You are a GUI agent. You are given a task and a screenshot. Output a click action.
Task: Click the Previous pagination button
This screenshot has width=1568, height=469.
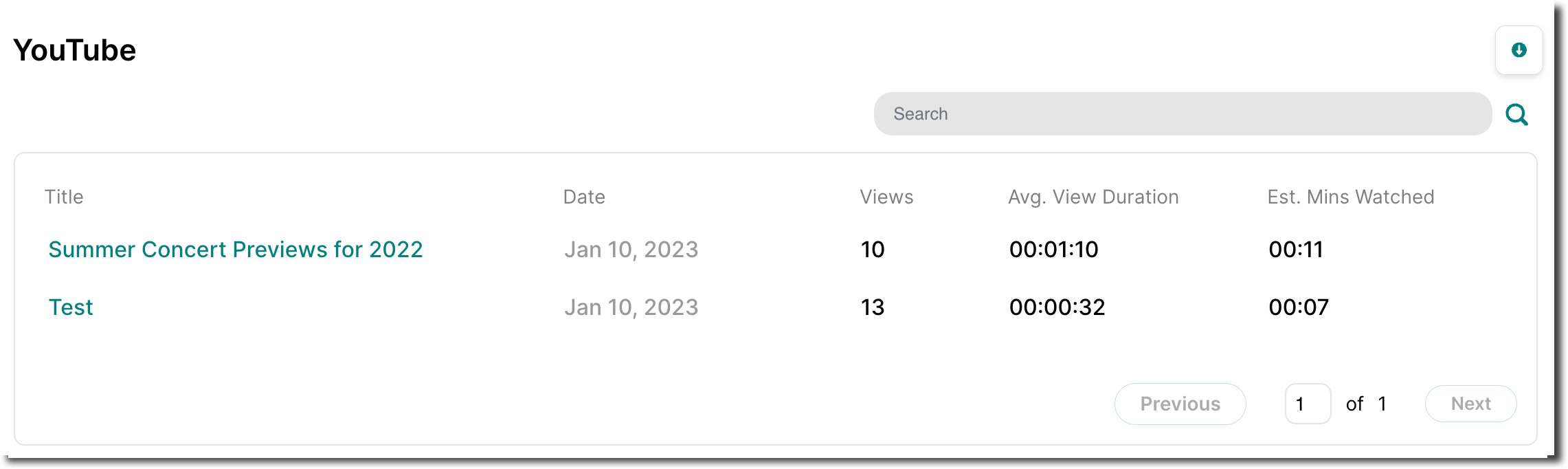coord(1180,404)
